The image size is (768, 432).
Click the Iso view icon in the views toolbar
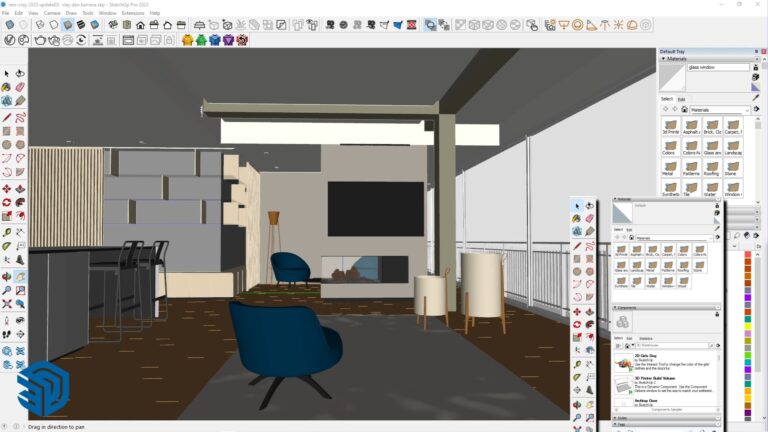(113, 24)
